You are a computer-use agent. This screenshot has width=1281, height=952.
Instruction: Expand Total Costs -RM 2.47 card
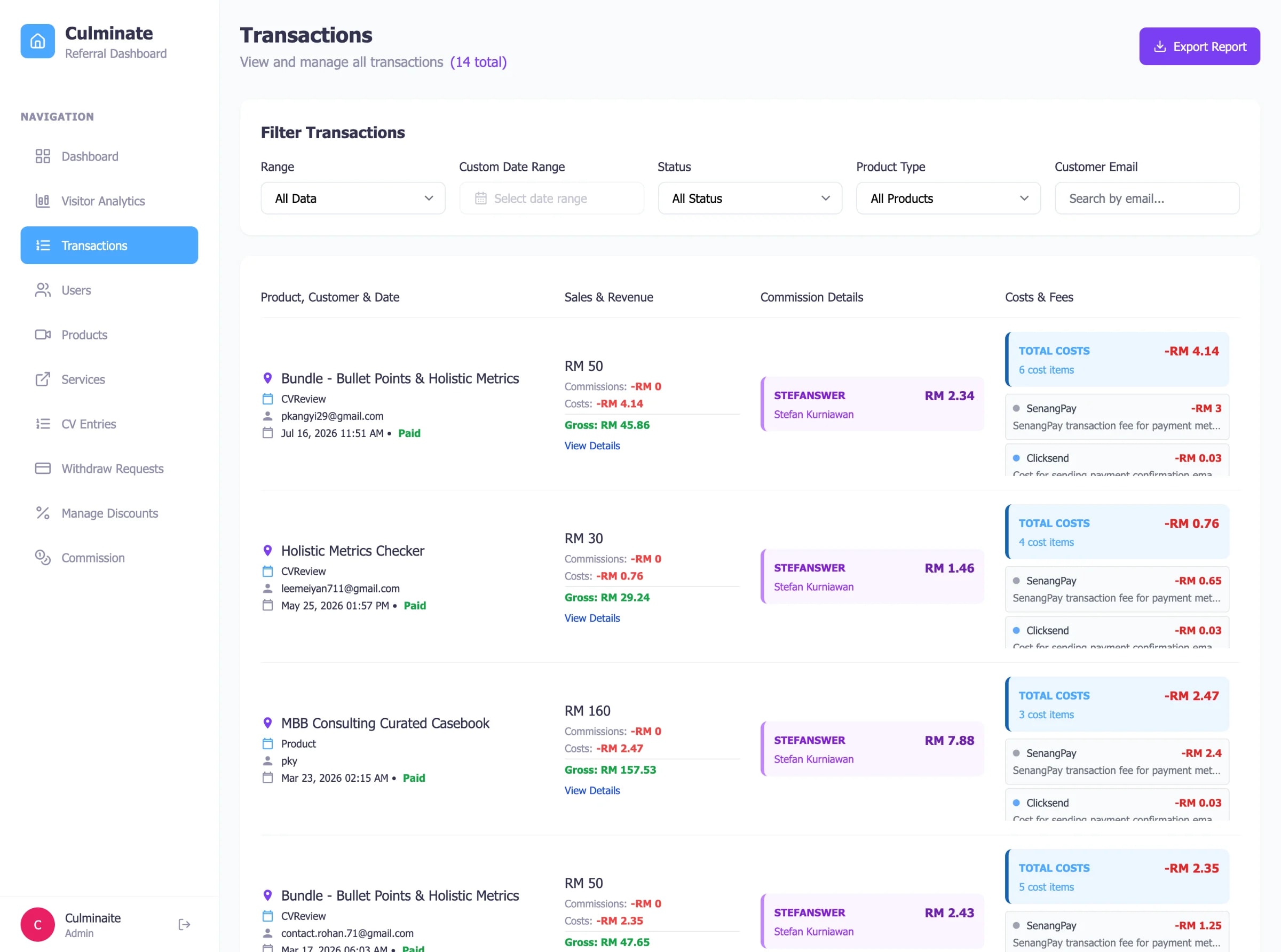[1117, 704]
